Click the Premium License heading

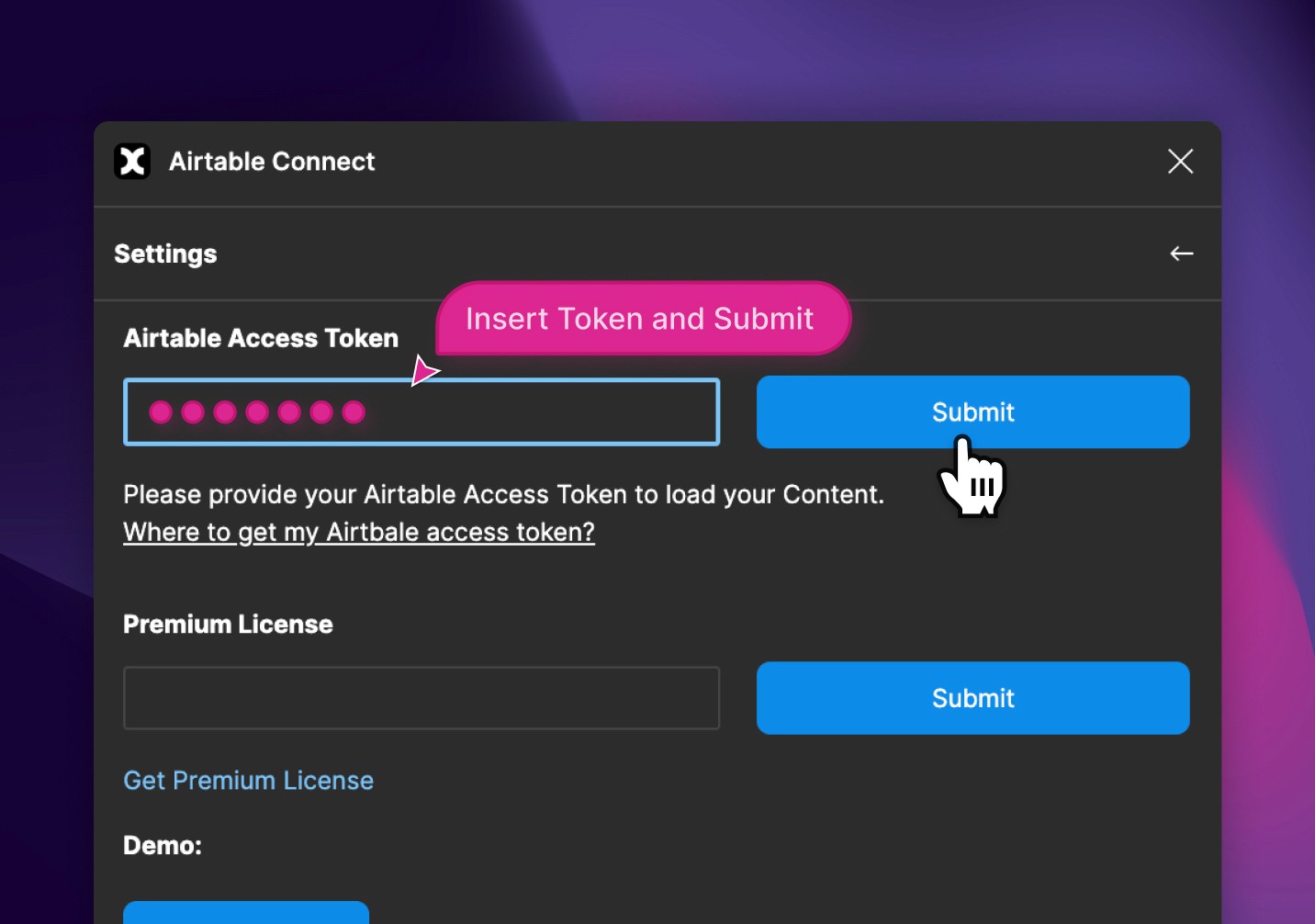click(228, 625)
